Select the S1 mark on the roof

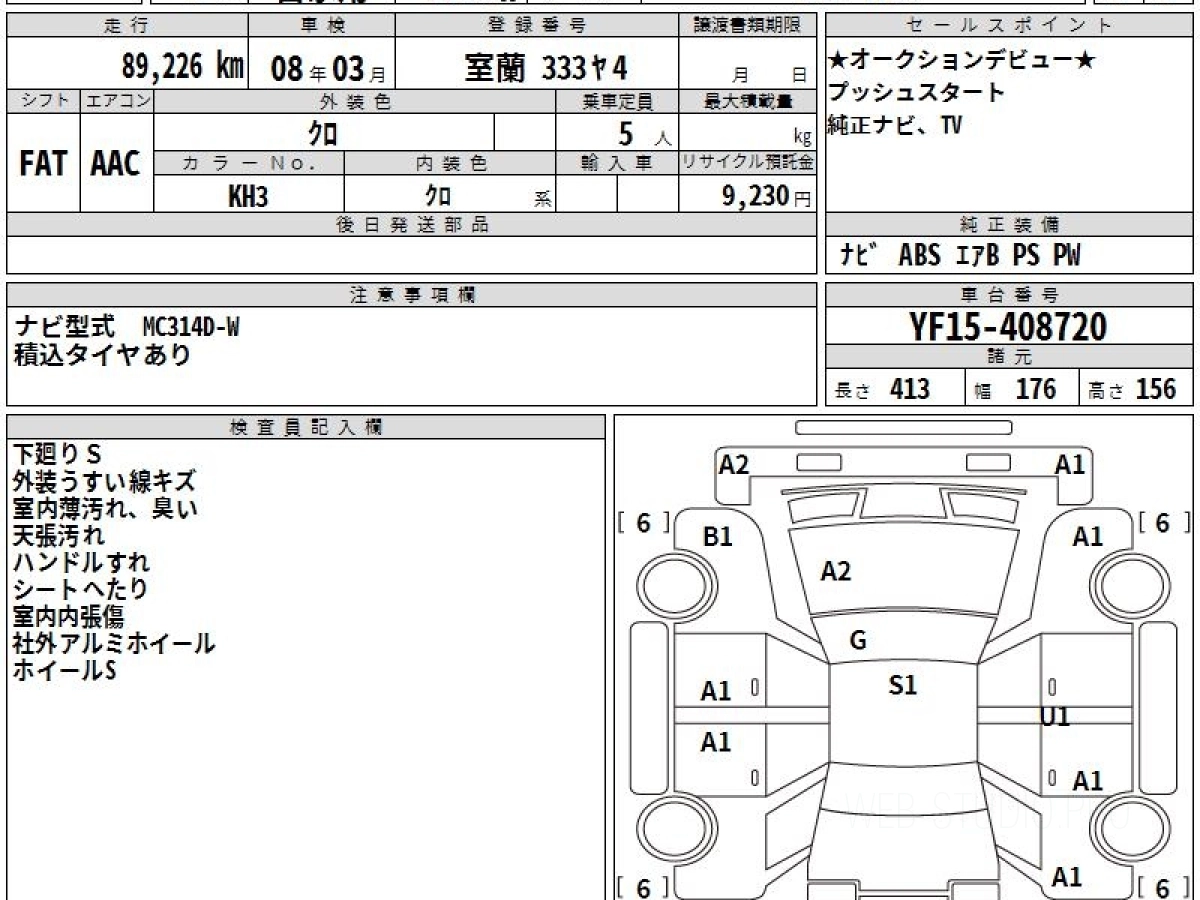(x=903, y=685)
